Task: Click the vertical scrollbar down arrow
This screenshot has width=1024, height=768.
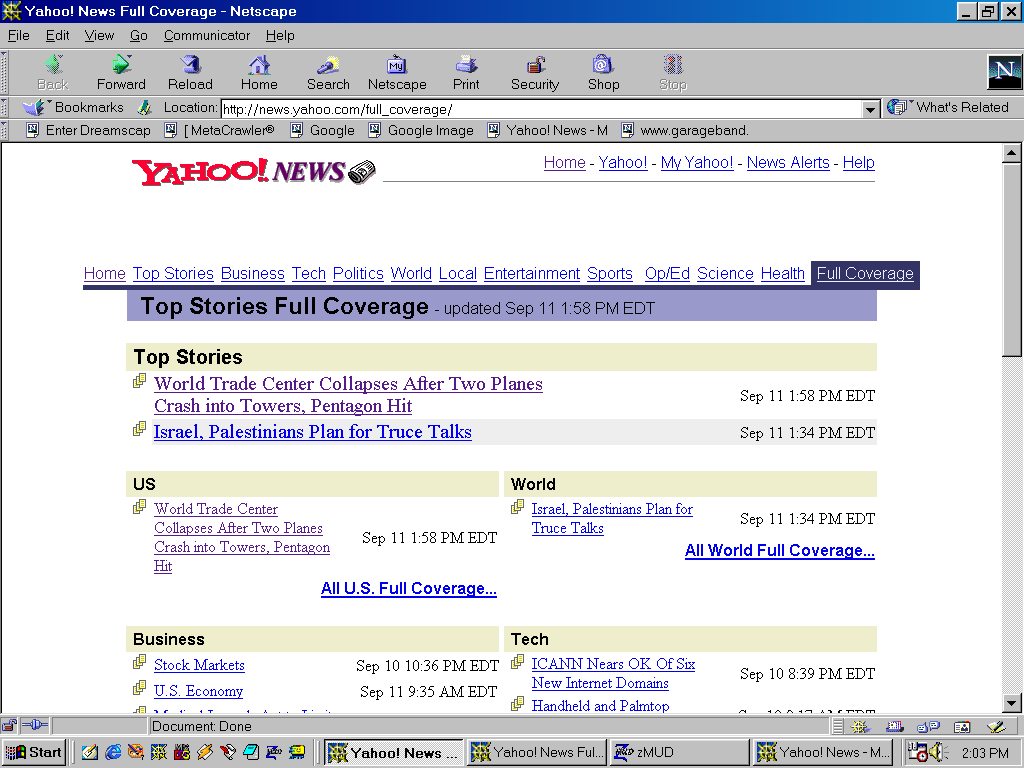Action: [x=1012, y=703]
